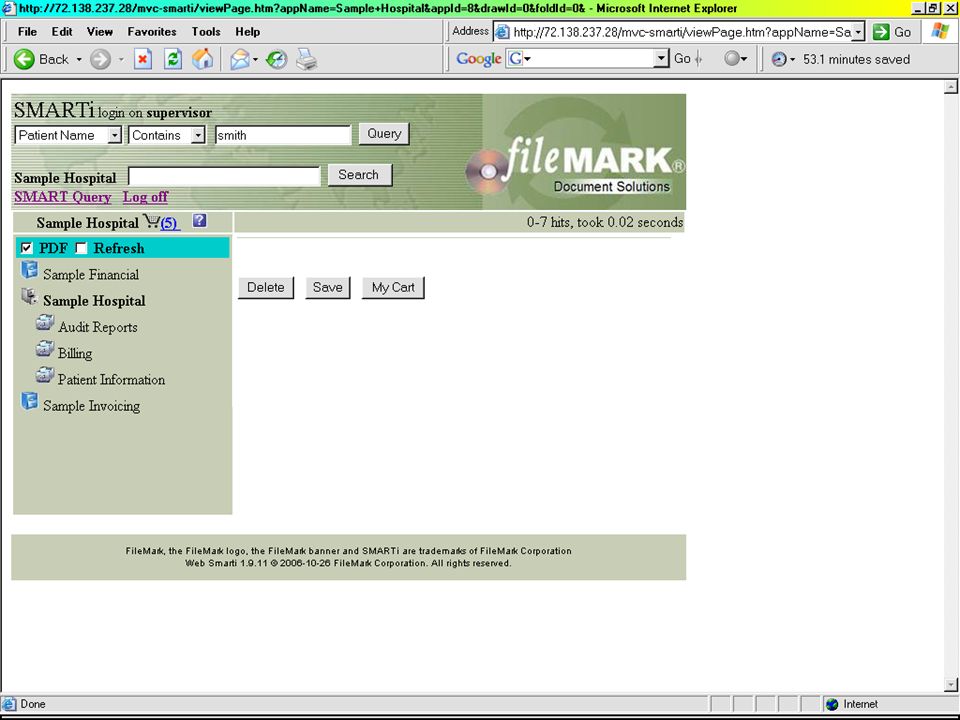Screen dimensions: 960x720
Task: Click the browser address URL field
Action: (681, 32)
